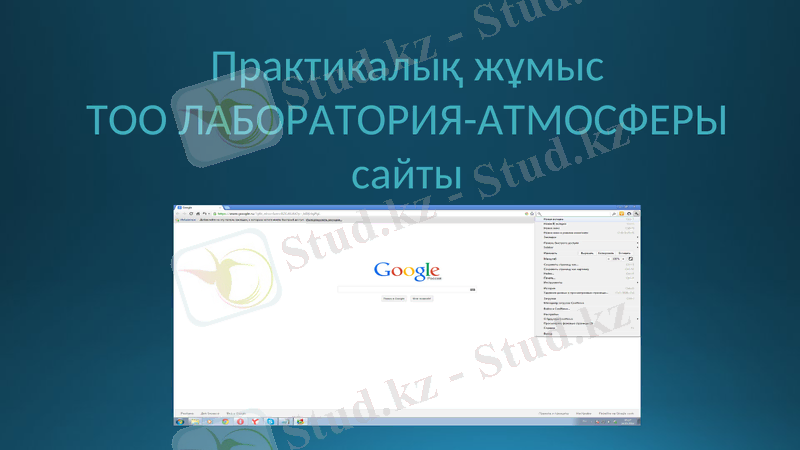Choose 'Выход' at bottom of browser menu

[586, 334]
